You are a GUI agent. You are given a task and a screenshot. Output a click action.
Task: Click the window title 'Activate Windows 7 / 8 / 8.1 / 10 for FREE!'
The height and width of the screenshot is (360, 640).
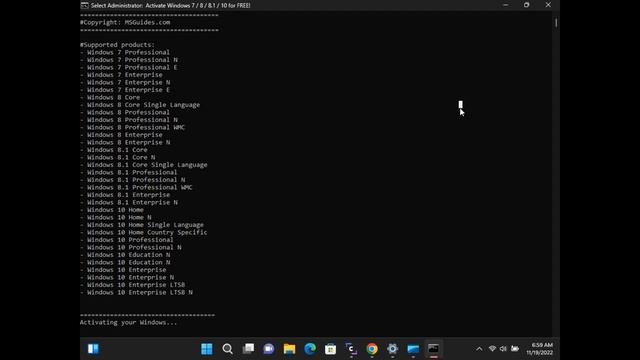(x=198, y=5)
